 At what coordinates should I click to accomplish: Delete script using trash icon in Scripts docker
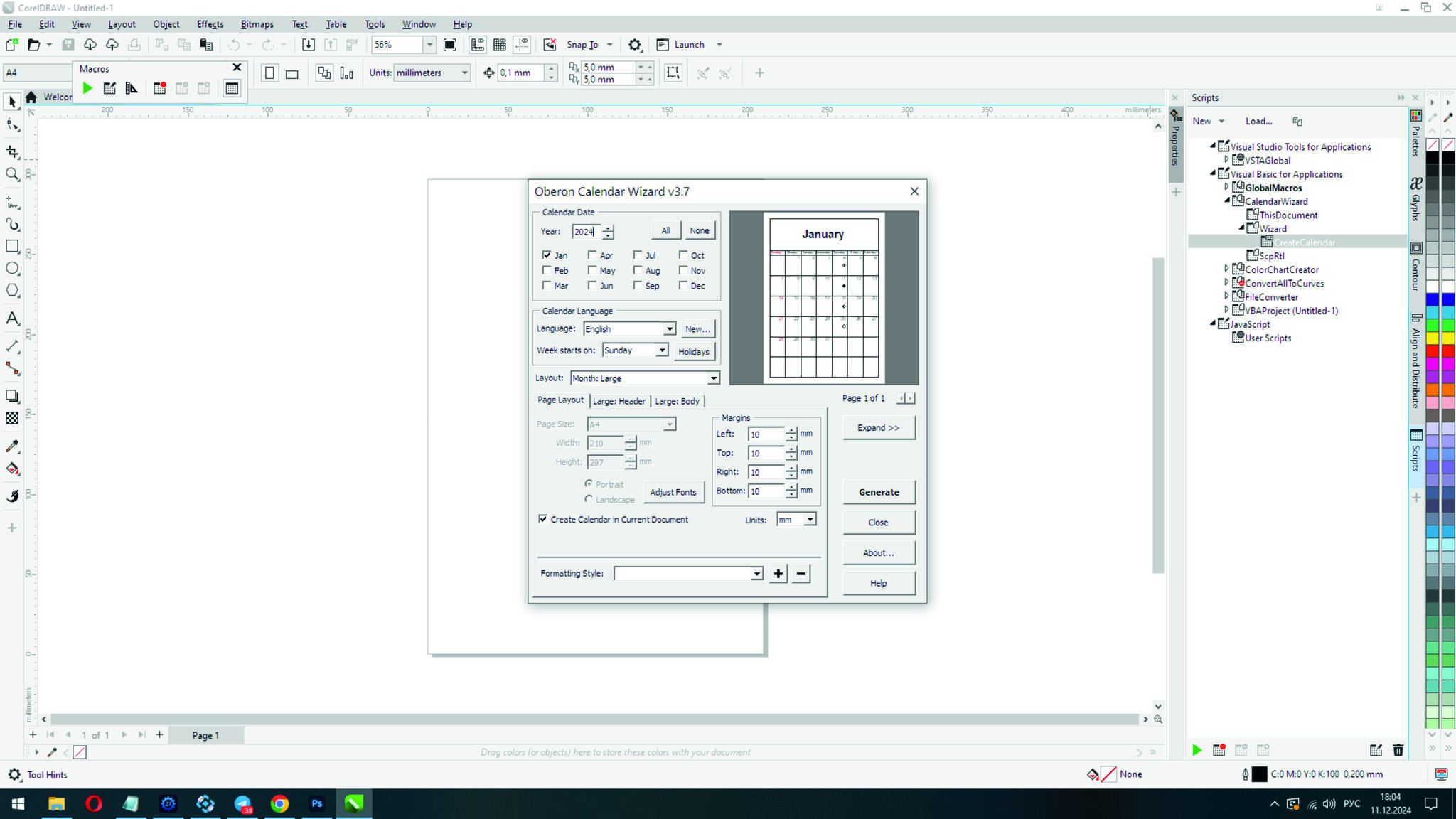1398,750
